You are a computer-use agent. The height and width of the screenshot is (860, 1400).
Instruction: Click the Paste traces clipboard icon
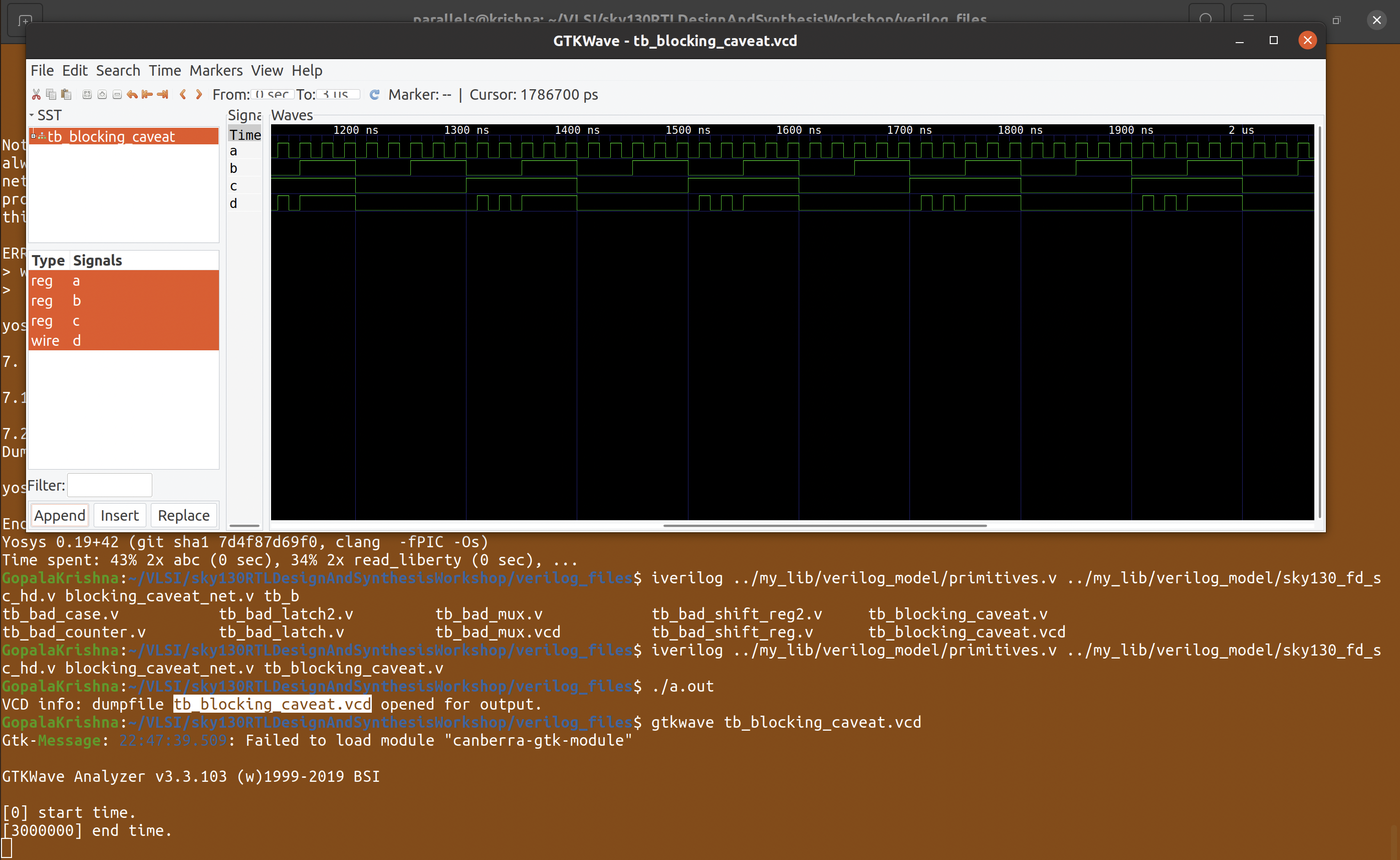click(66, 94)
